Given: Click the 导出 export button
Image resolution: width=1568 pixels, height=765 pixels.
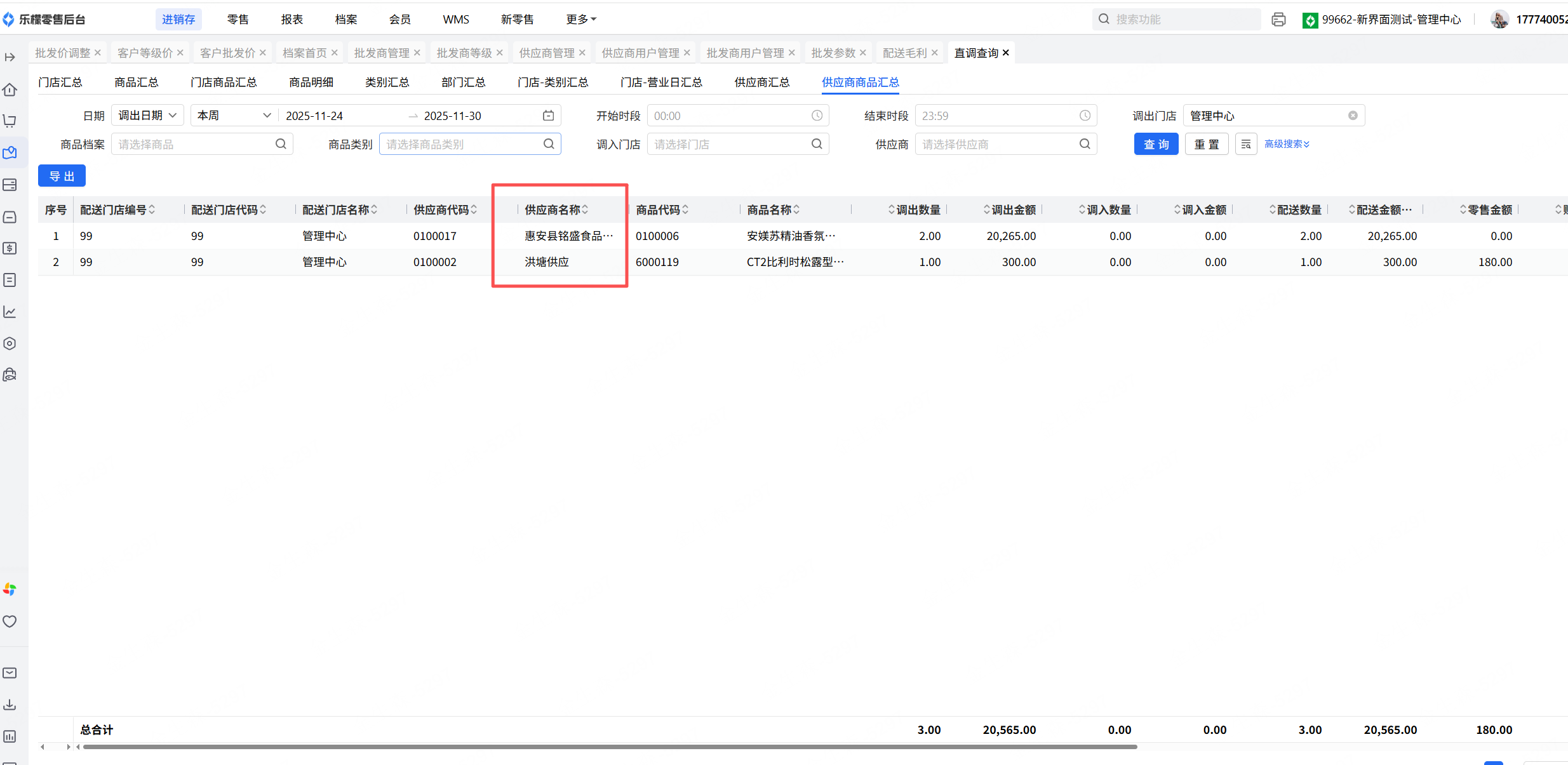Looking at the screenshot, I should point(62,176).
